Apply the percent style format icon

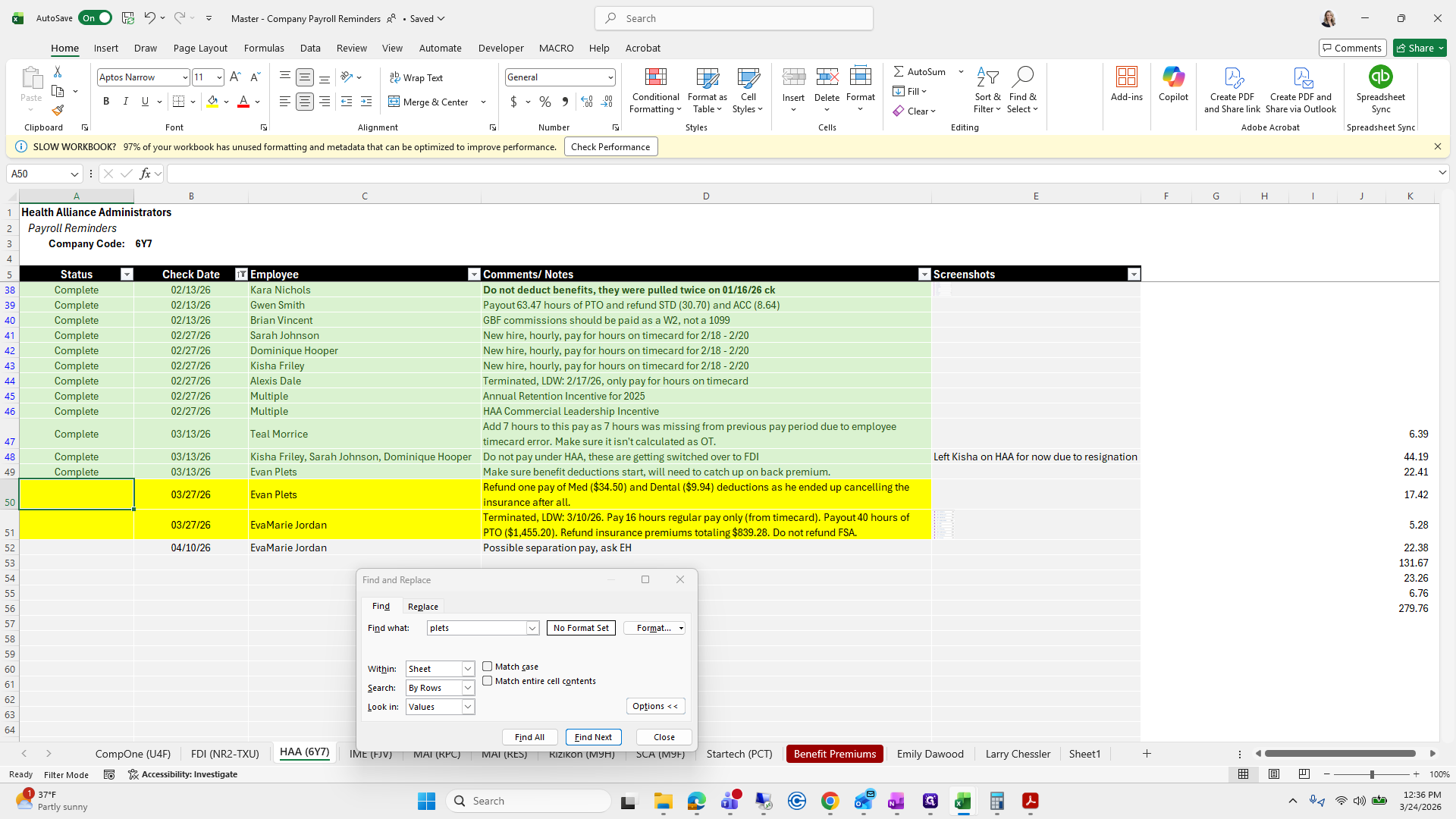(545, 102)
